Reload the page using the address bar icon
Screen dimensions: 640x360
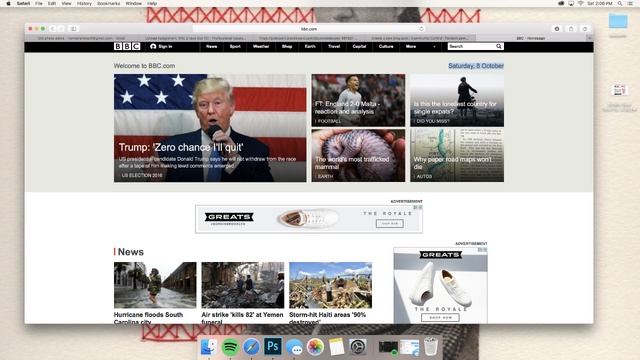[421, 29]
